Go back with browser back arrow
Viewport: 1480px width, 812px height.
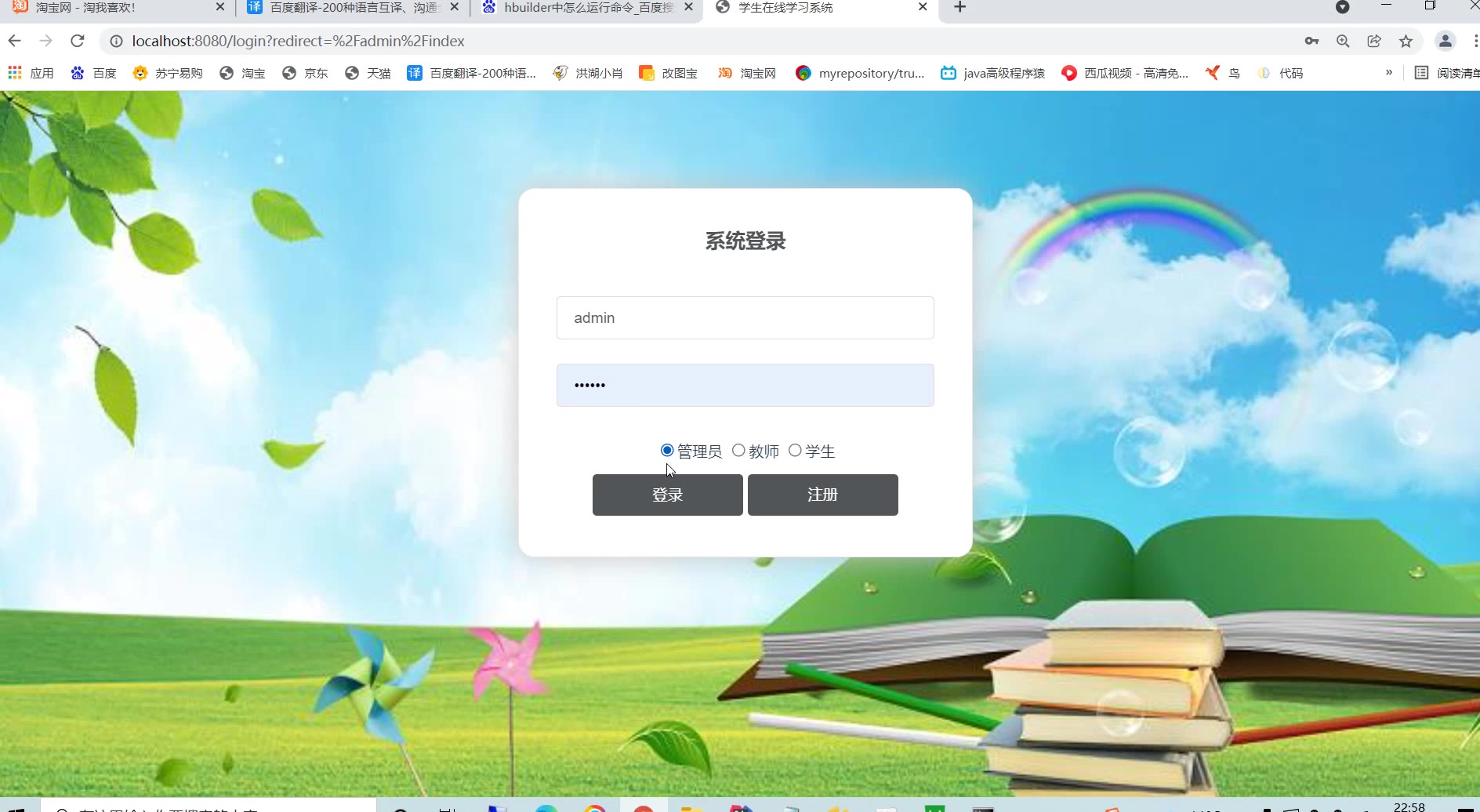click(x=14, y=41)
